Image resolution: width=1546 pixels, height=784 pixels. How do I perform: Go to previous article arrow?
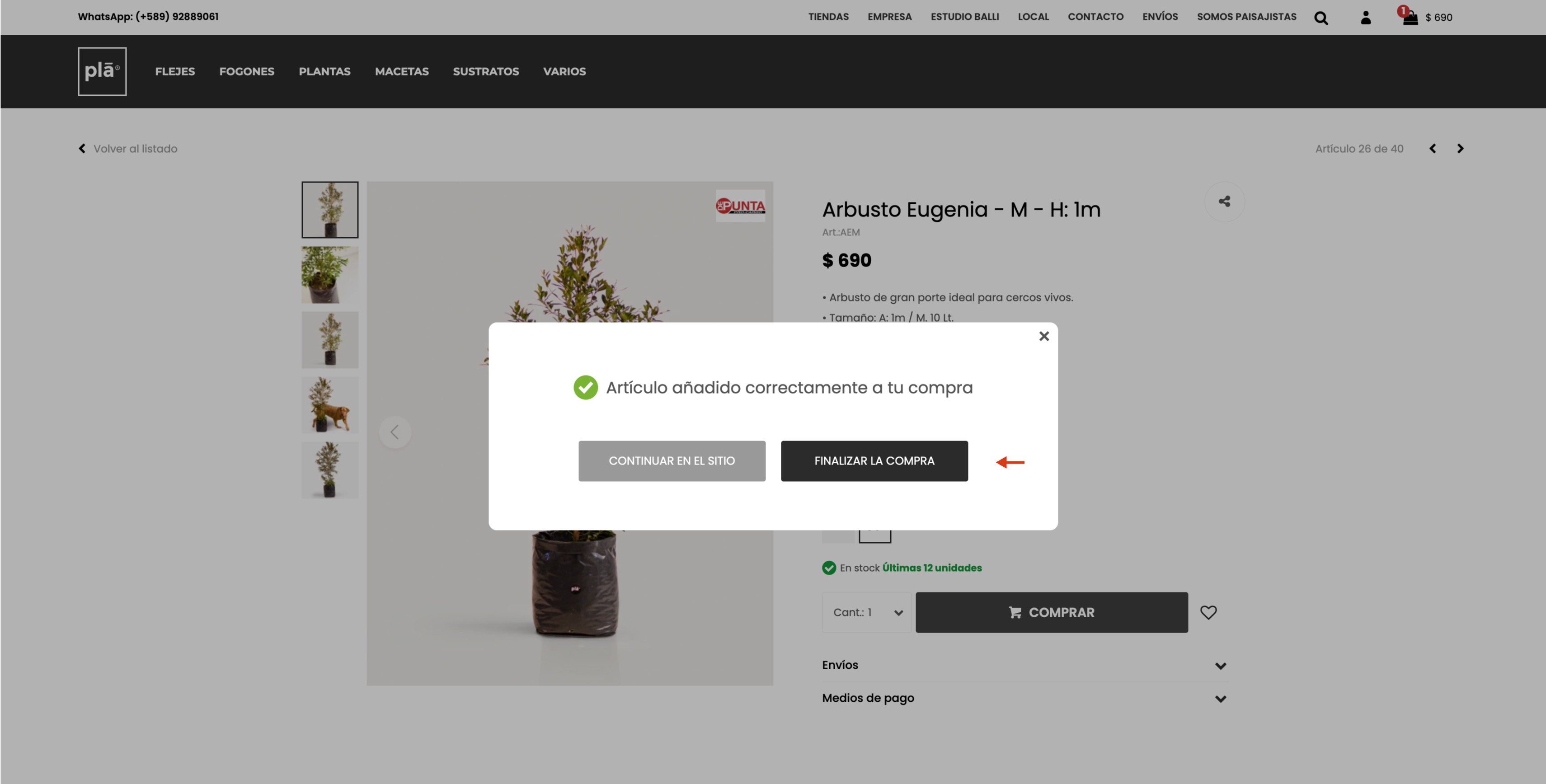(1433, 148)
